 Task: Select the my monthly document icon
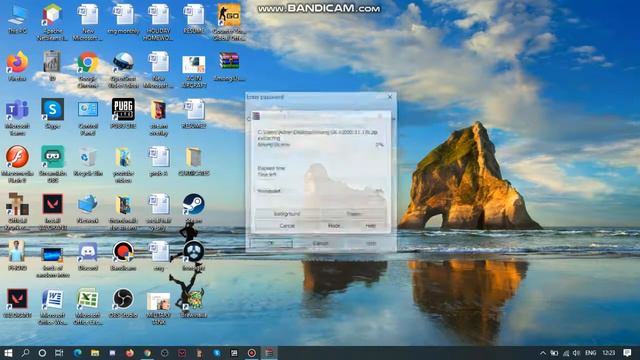tap(123, 19)
